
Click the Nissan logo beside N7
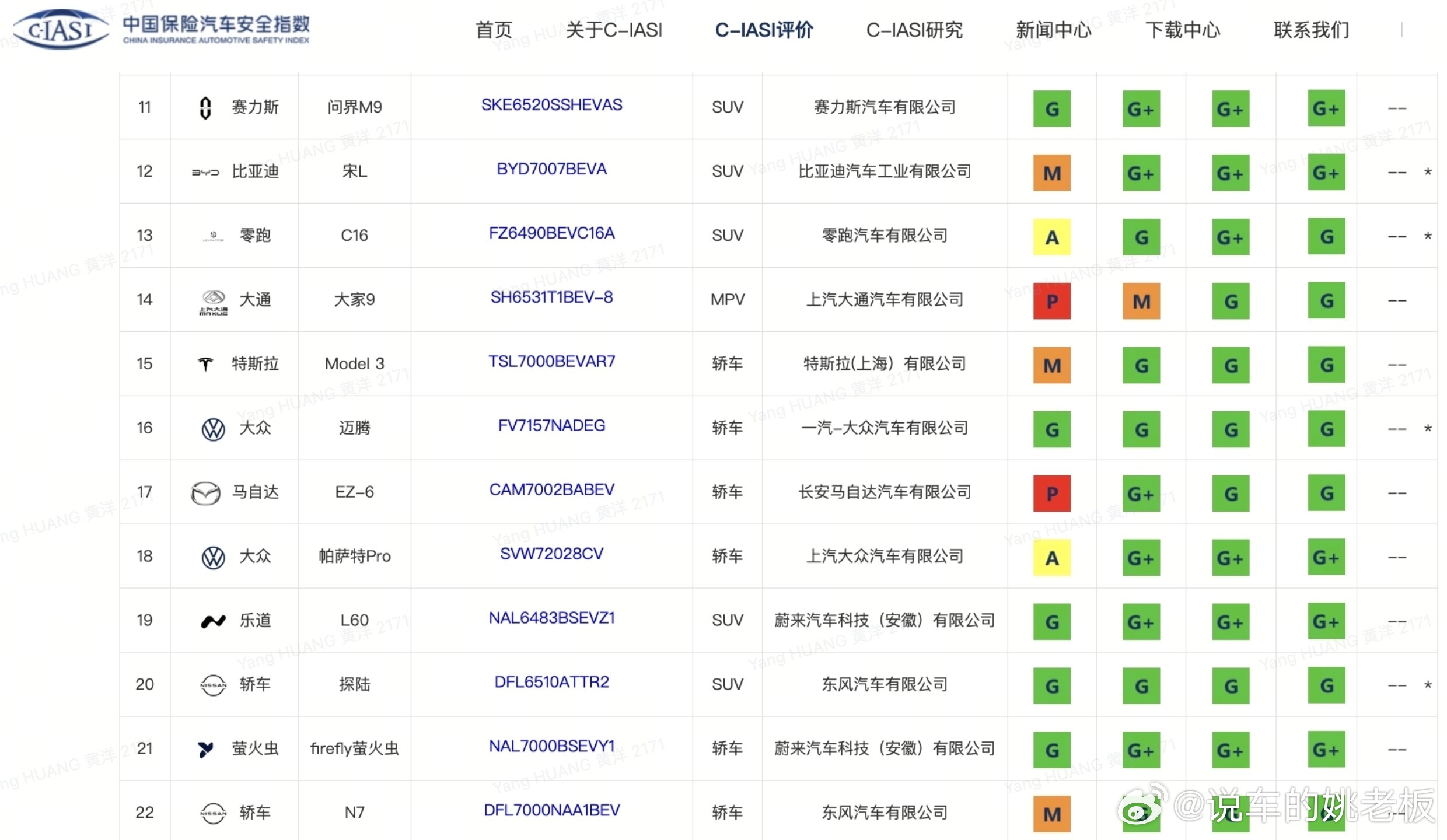click(x=213, y=813)
